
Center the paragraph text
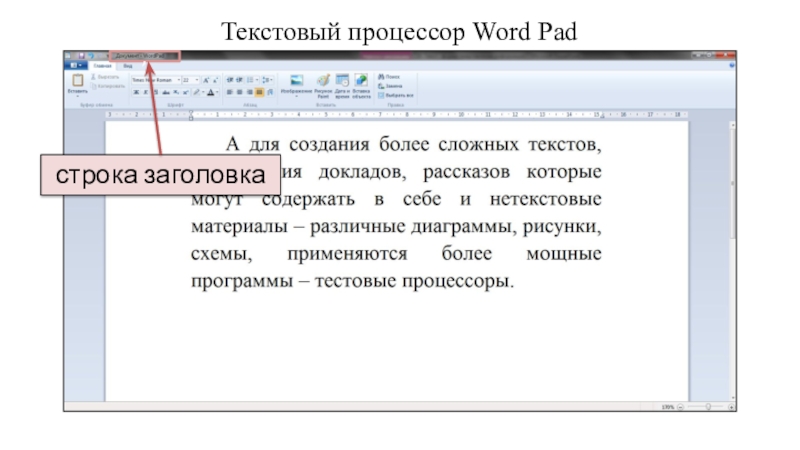click(x=239, y=92)
